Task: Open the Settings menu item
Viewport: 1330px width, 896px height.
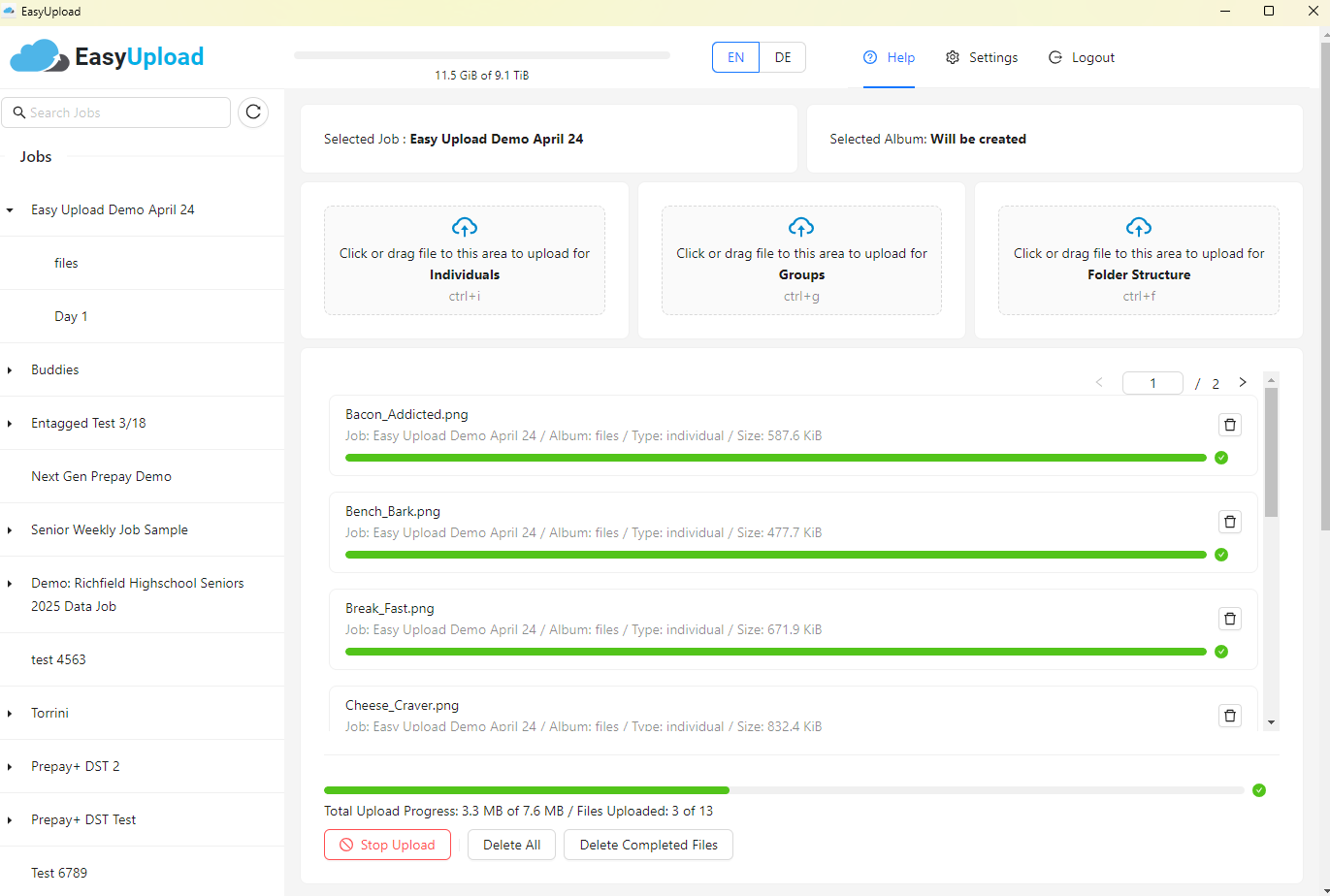Action: click(x=982, y=57)
